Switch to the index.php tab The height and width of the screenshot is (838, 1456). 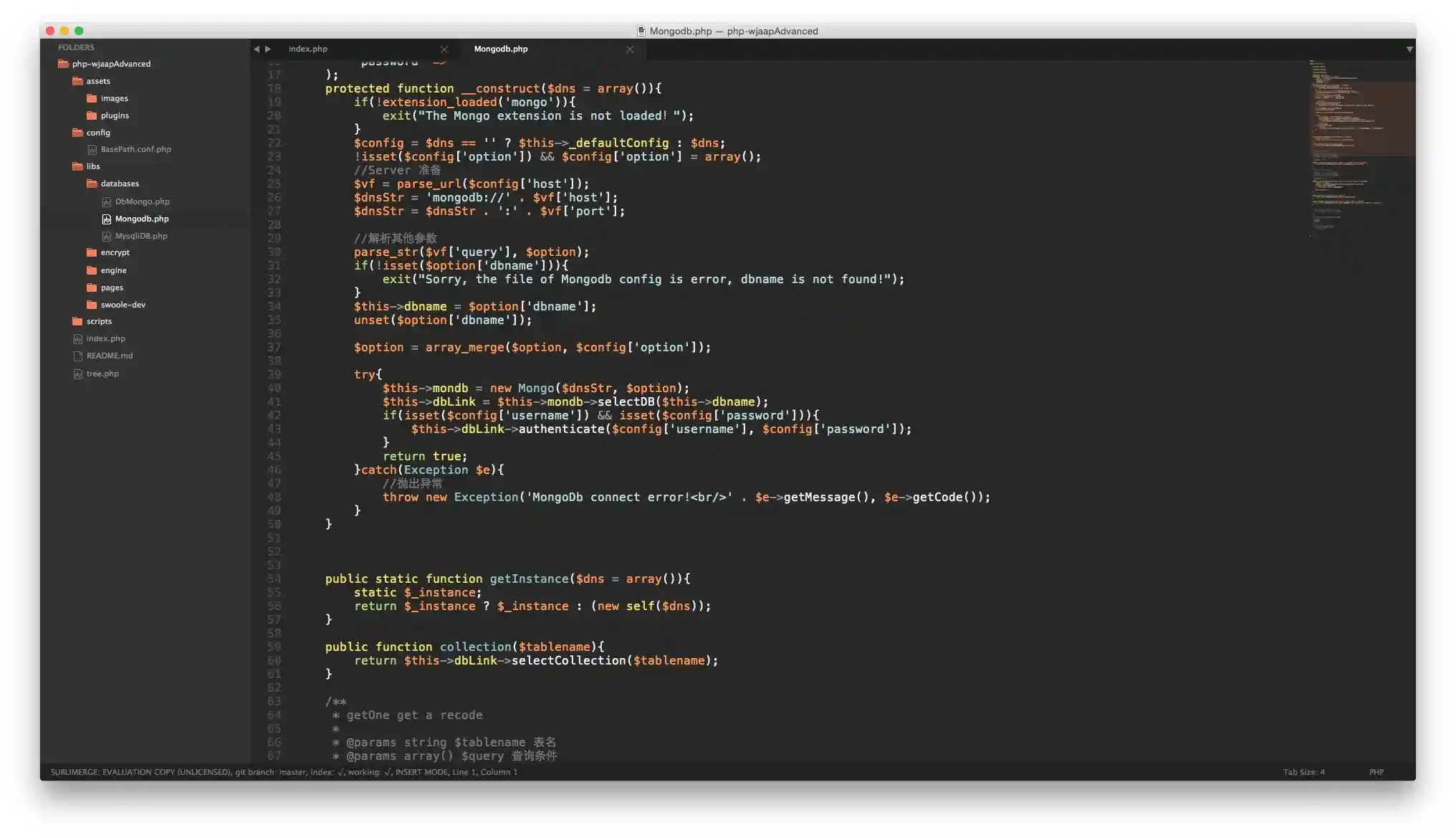pos(308,49)
